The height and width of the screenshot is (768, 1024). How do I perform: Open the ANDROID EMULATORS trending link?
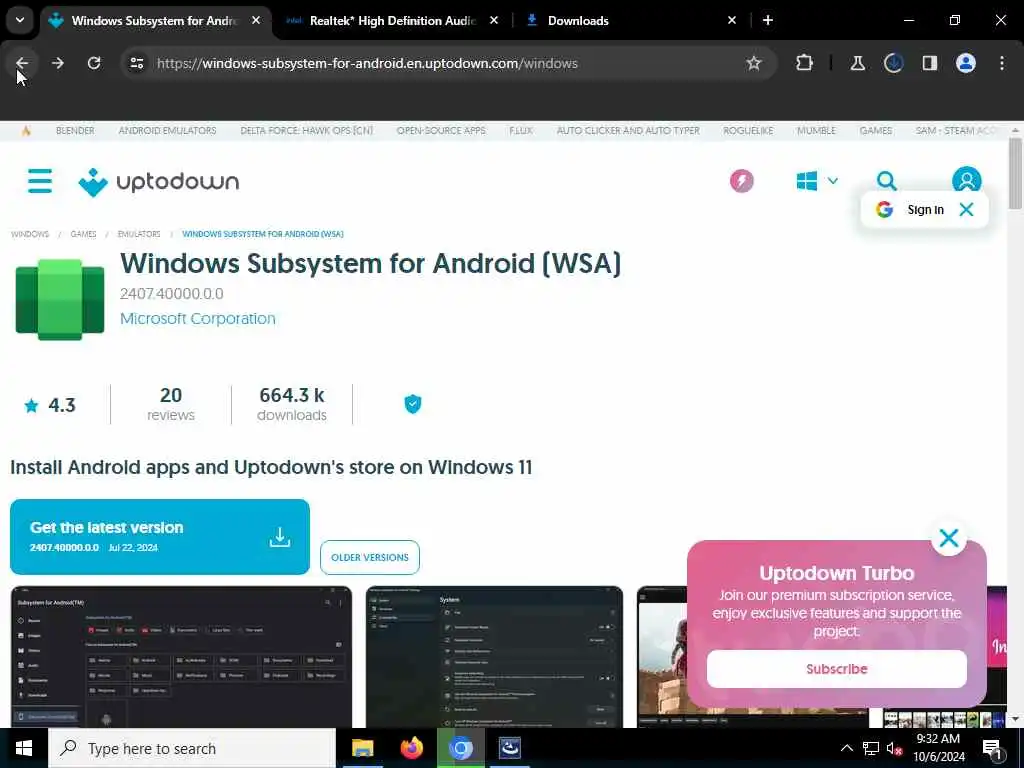coord(167,131)
